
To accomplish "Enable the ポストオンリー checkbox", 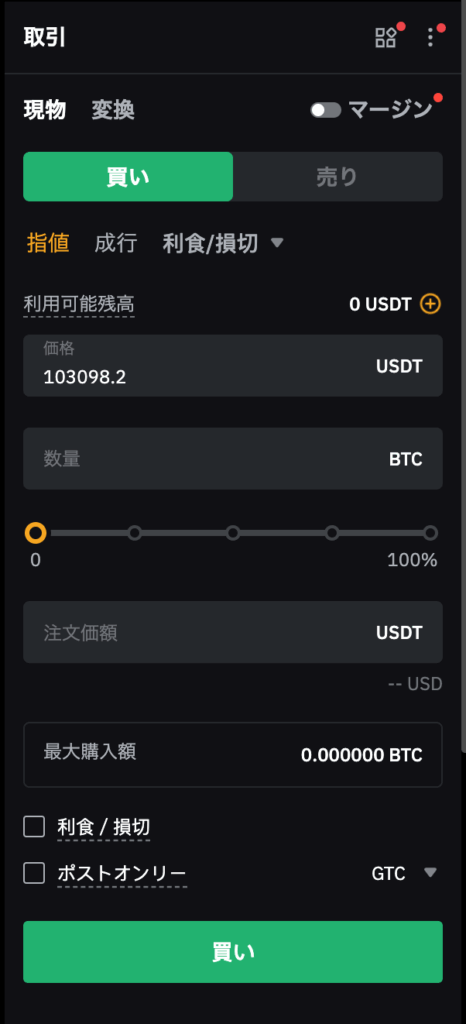I will (34, 873).
